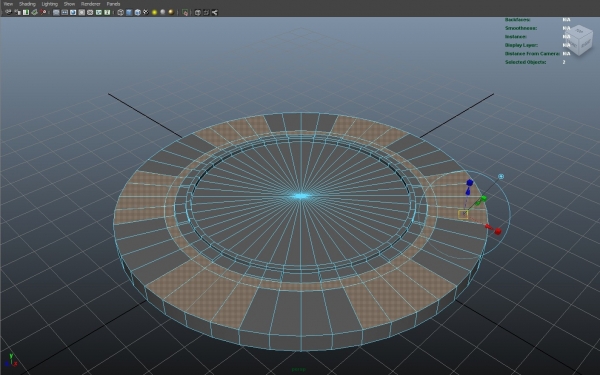Screen dimensions: 600x375
Task: Open the Shading menu
Action: pos(27,4)
